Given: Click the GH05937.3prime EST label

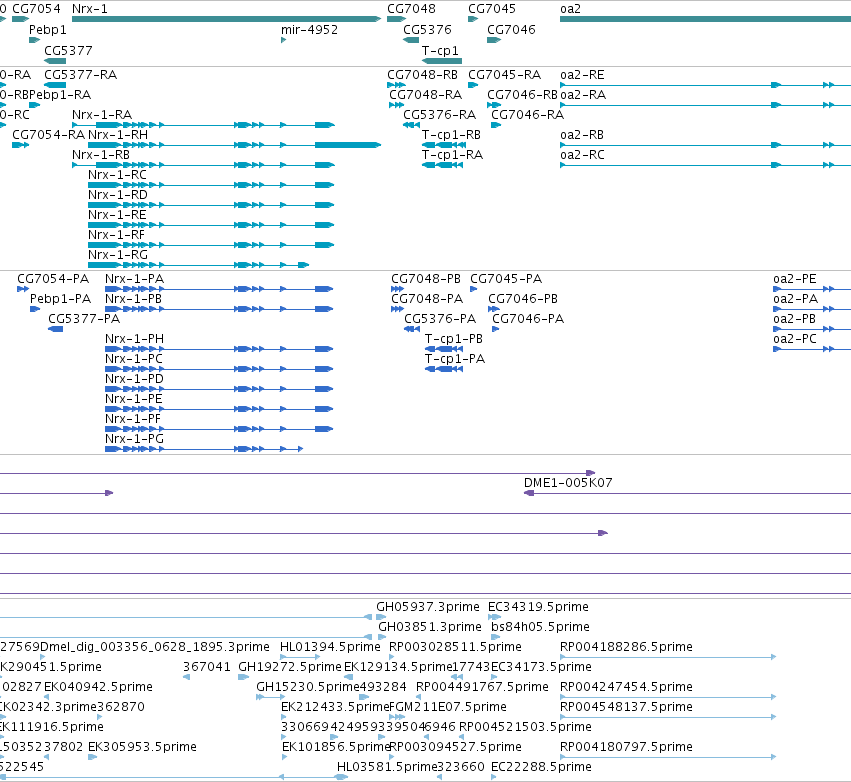Looking at the screenshot, I should (x=428, y=606).
